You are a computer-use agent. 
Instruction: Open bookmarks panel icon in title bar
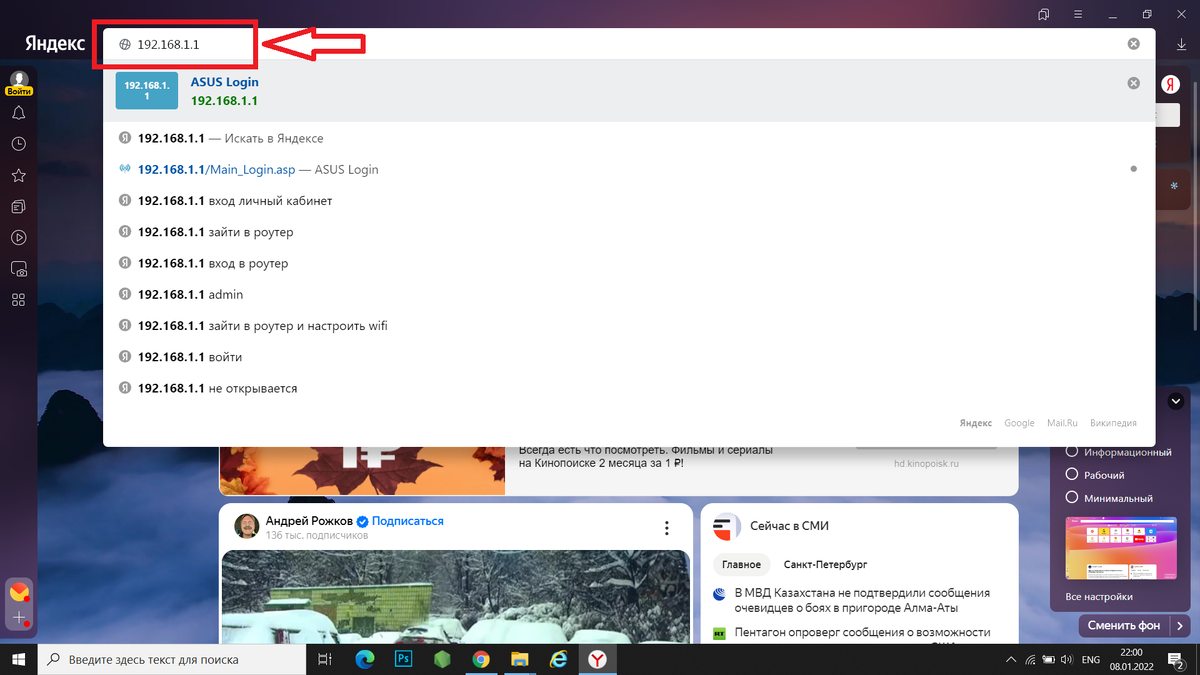[x=1044, y=14]
